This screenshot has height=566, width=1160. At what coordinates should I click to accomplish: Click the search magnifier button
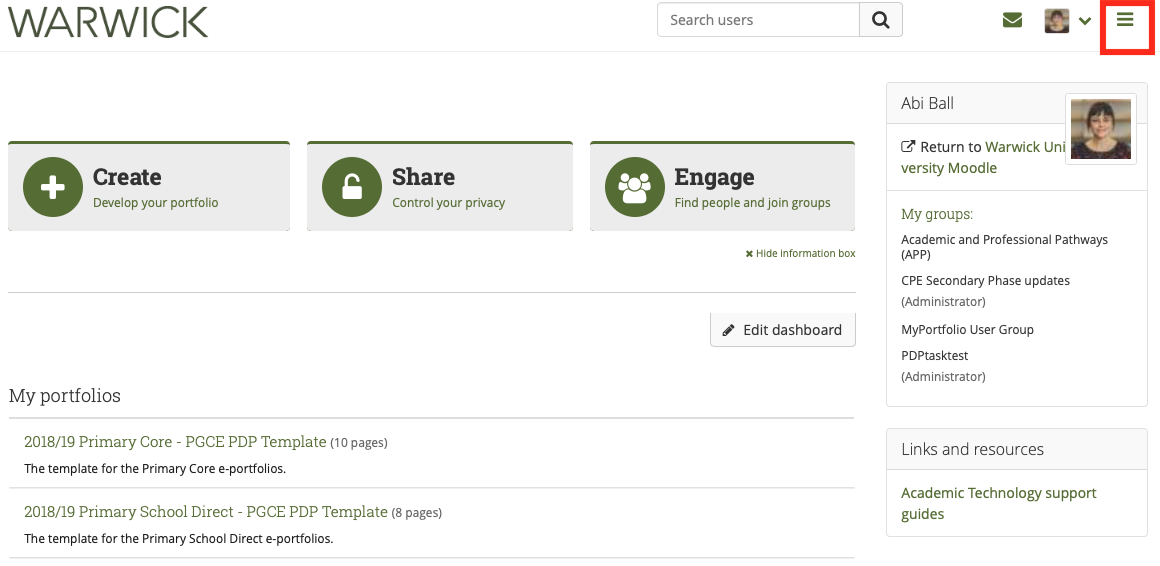click(x=881, y=20)
